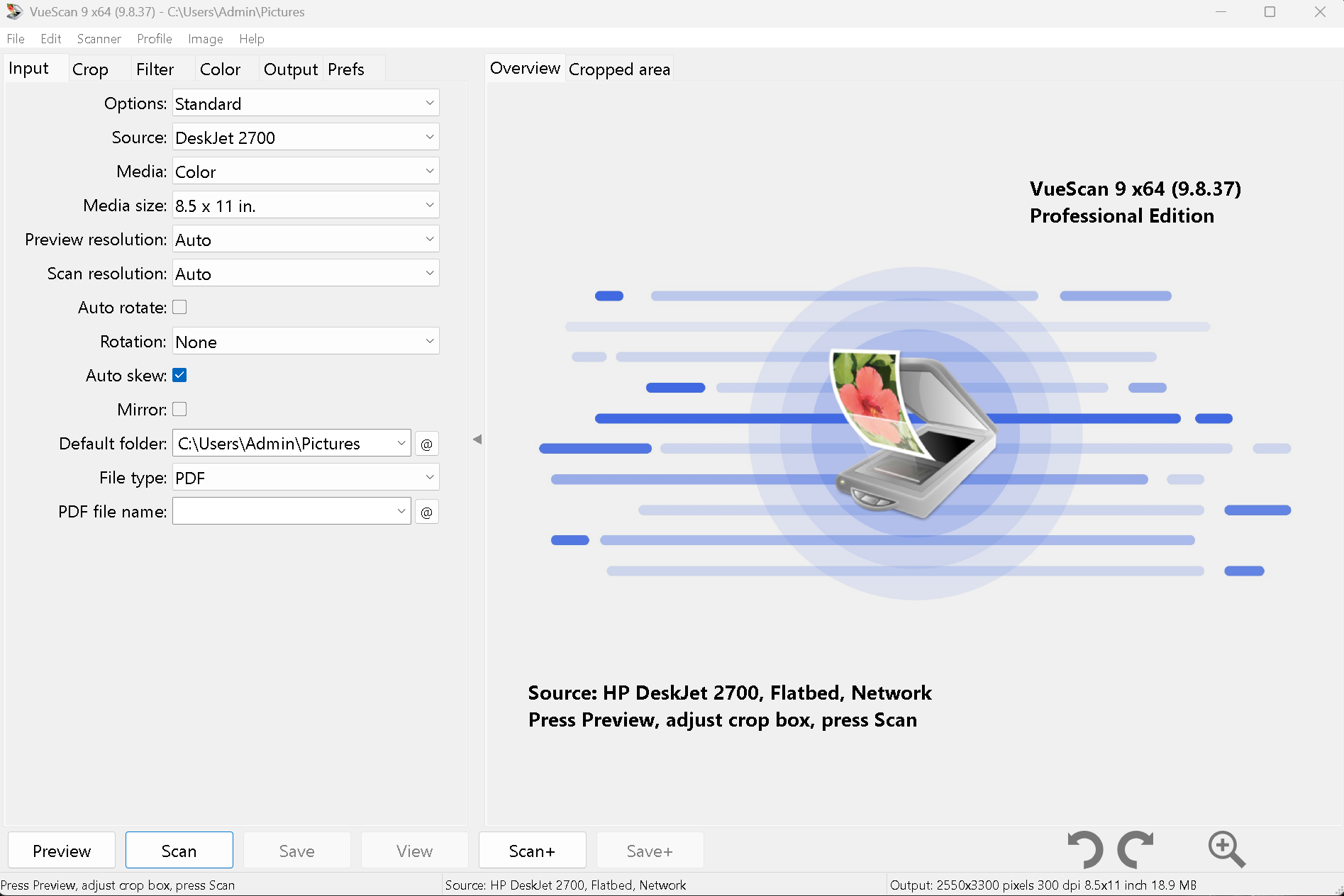The image size is (1344, 896).
Task: Expand the Media size dropdown
Action: [306, 205]
